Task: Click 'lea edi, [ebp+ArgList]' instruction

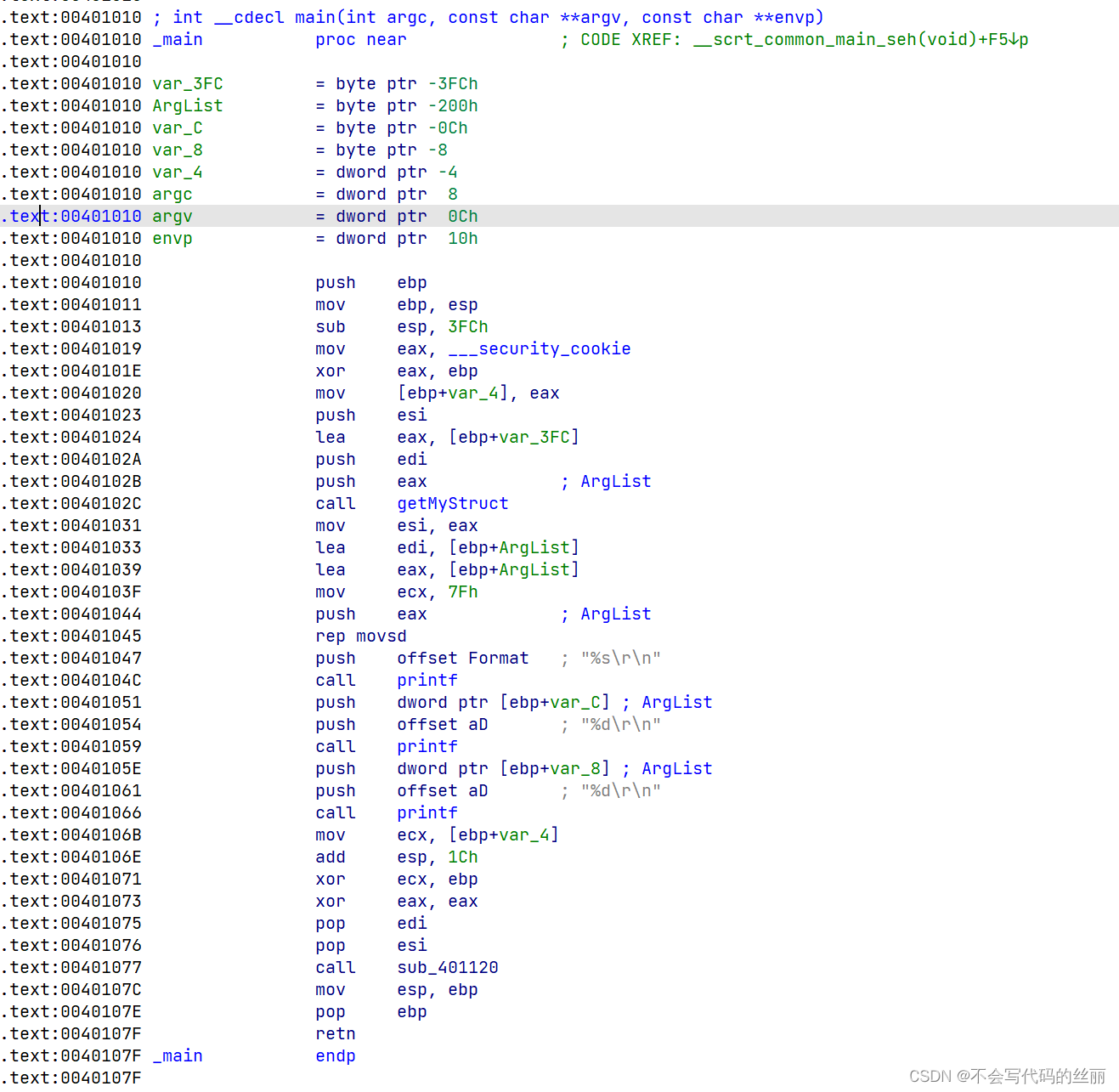Action: [447, 548]
